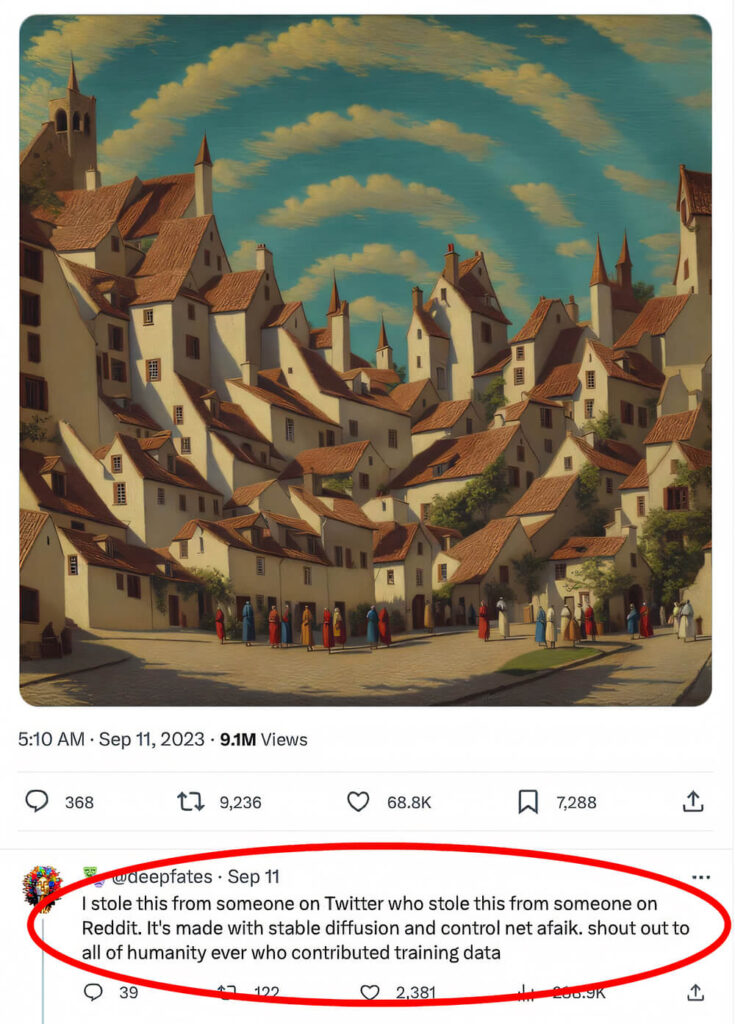This screenshot has height=1024, width=735.
Task: Reply to the @deepfates comment
Action: pyautogui.click(x=93, y=992)
